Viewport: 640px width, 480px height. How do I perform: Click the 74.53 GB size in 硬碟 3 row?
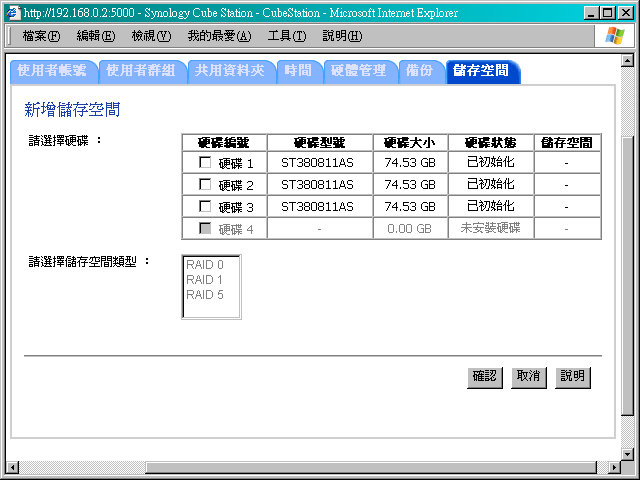click(410, 207)
